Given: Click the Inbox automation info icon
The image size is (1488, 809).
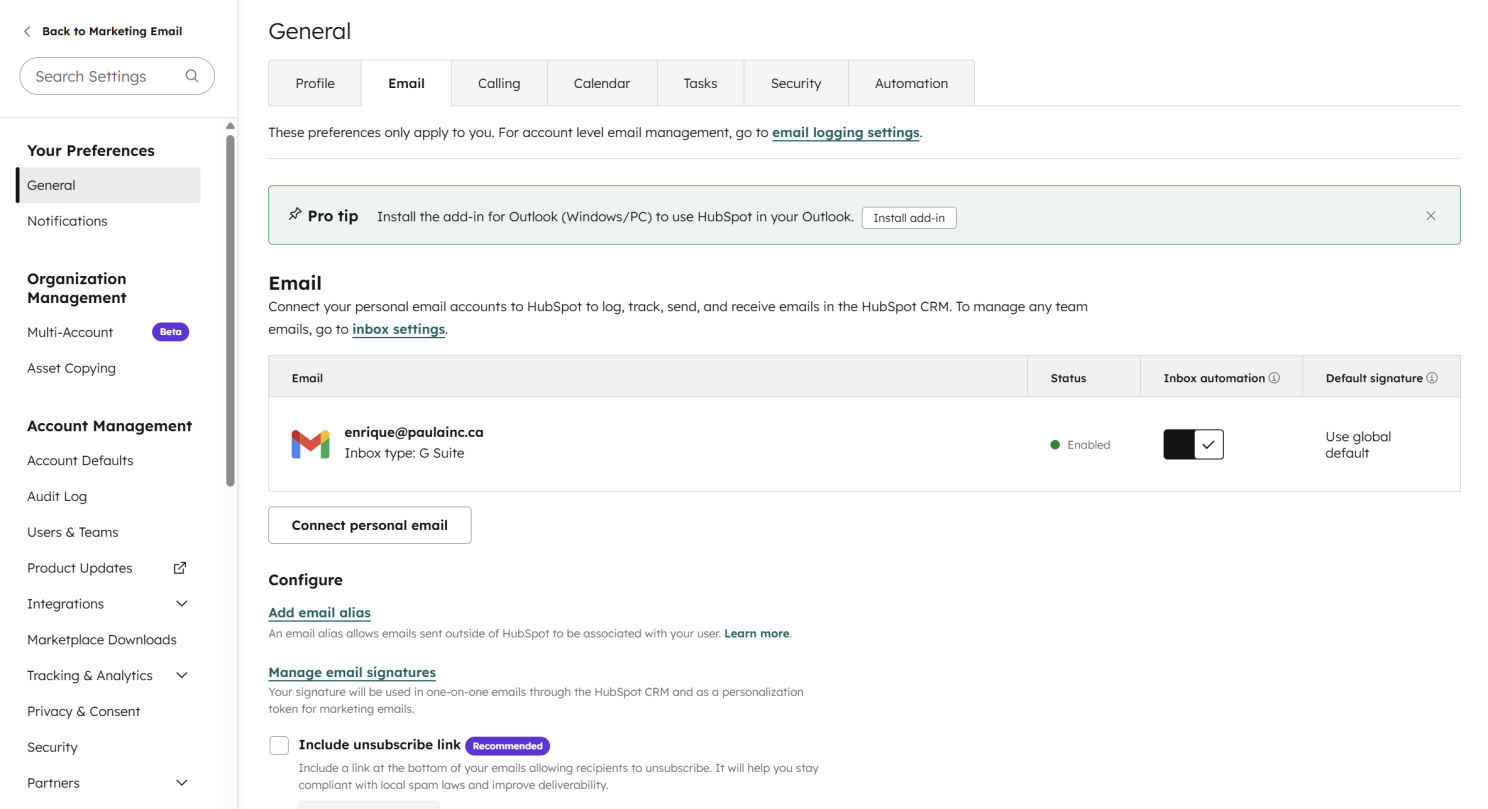Looking at the screenshot, I should coord(1274,378).
